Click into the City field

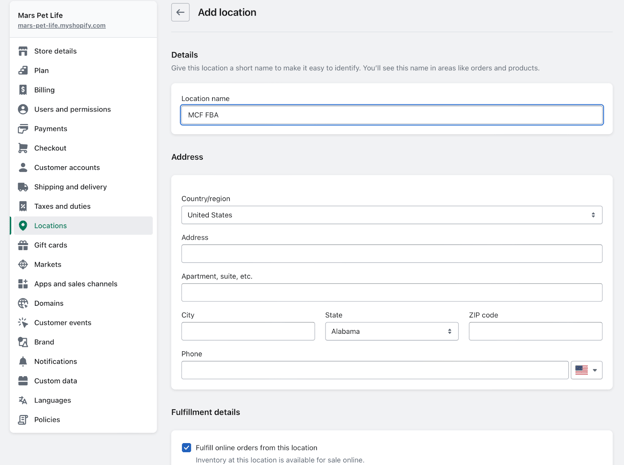(x=248, y=331)
